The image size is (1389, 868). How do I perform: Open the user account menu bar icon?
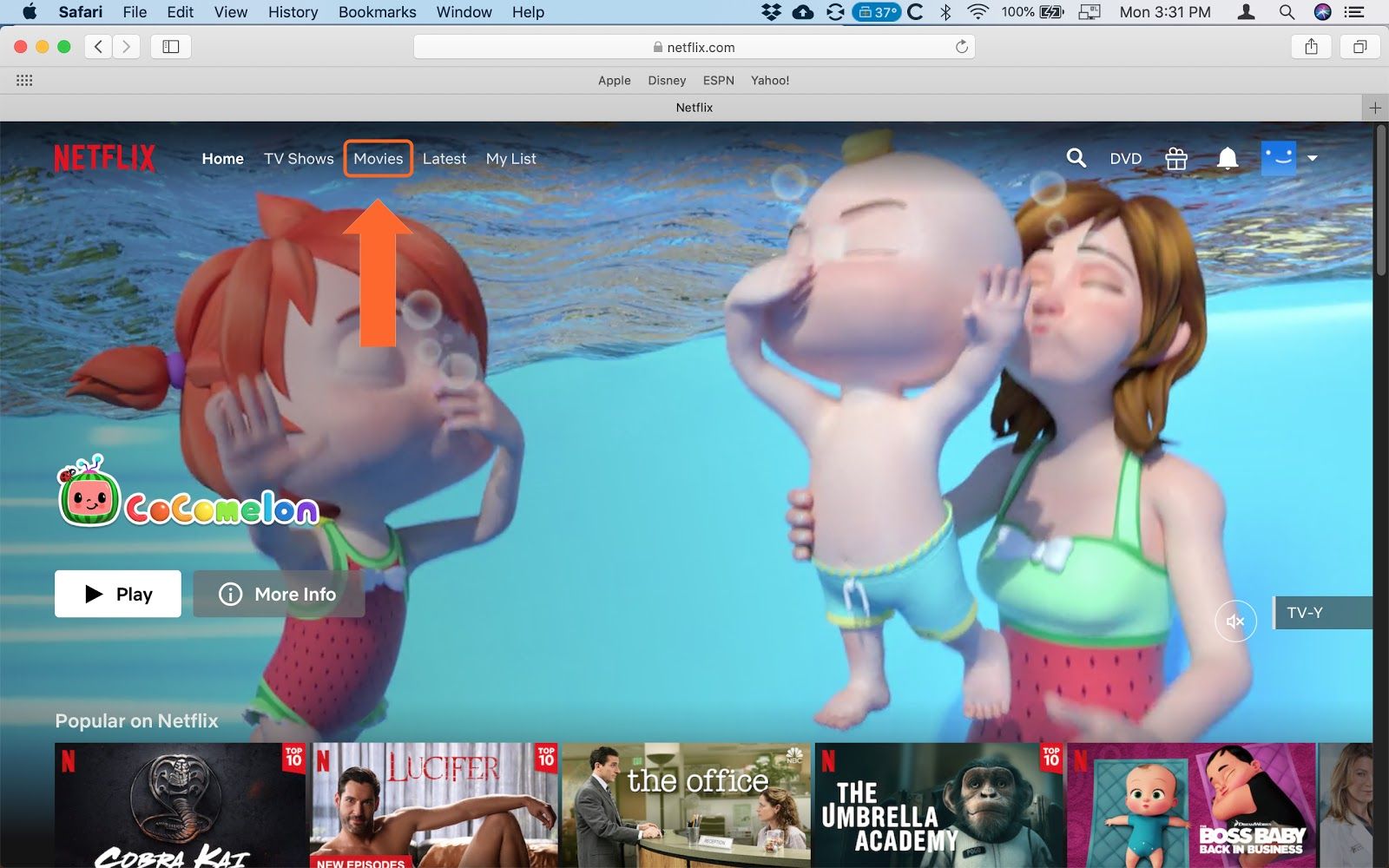tap(1247, 12)
